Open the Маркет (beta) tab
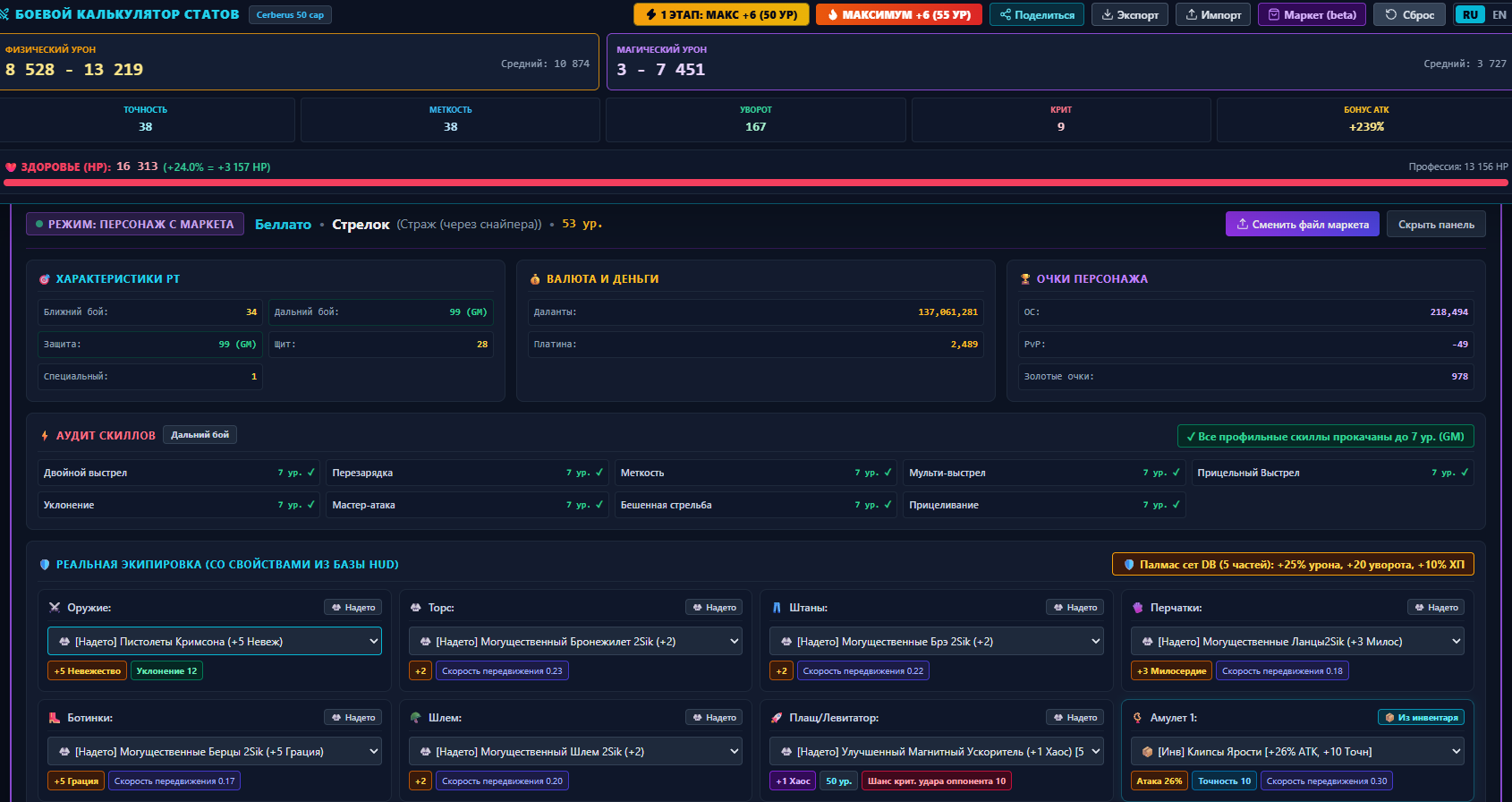Image resolution: width=1512 pixels, height=802 pixels. click(x=1312, y=14)
